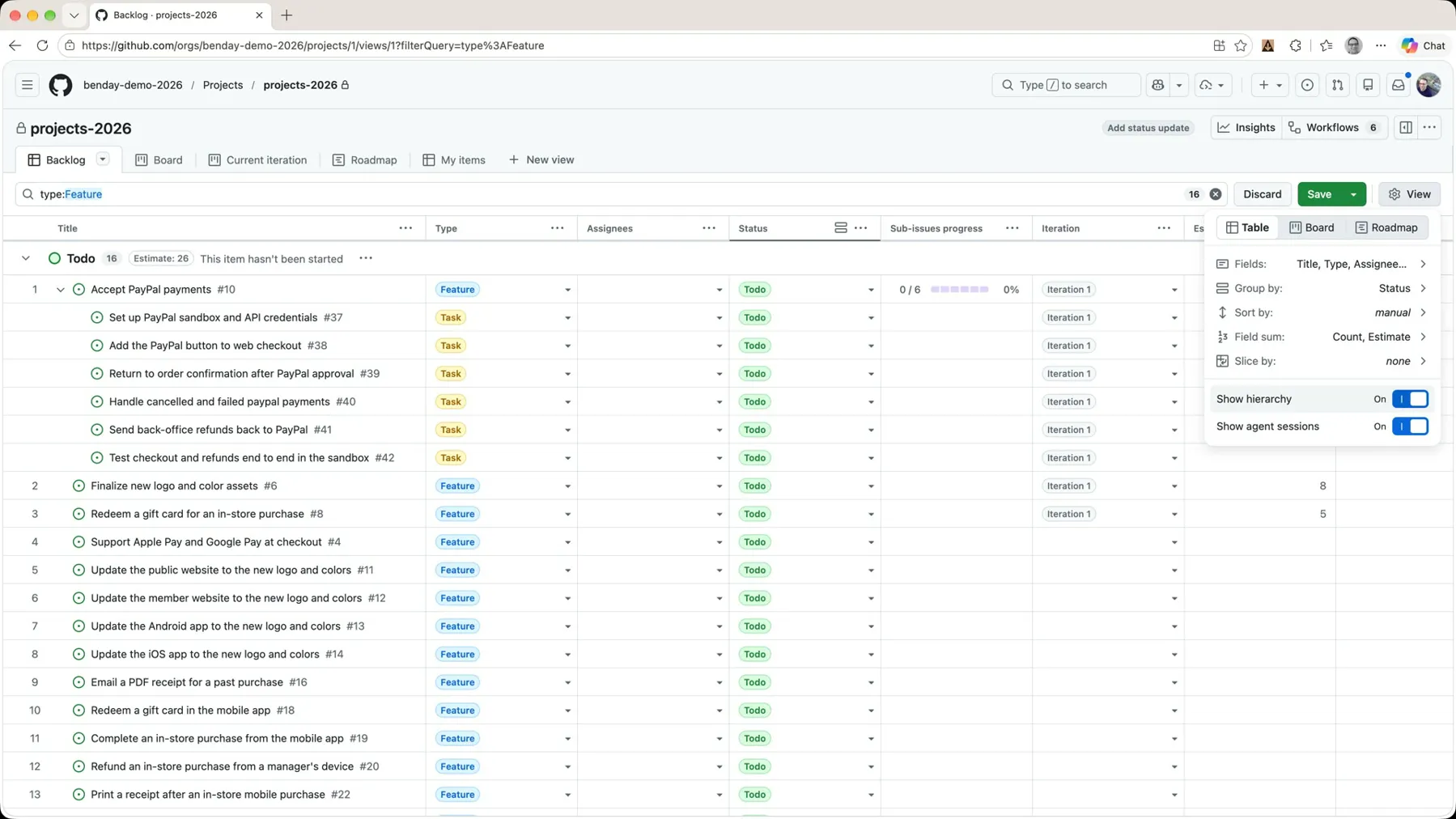Toggle Show agent sessions switch
Viewport: 1456px width, 819px height.
1410,426
